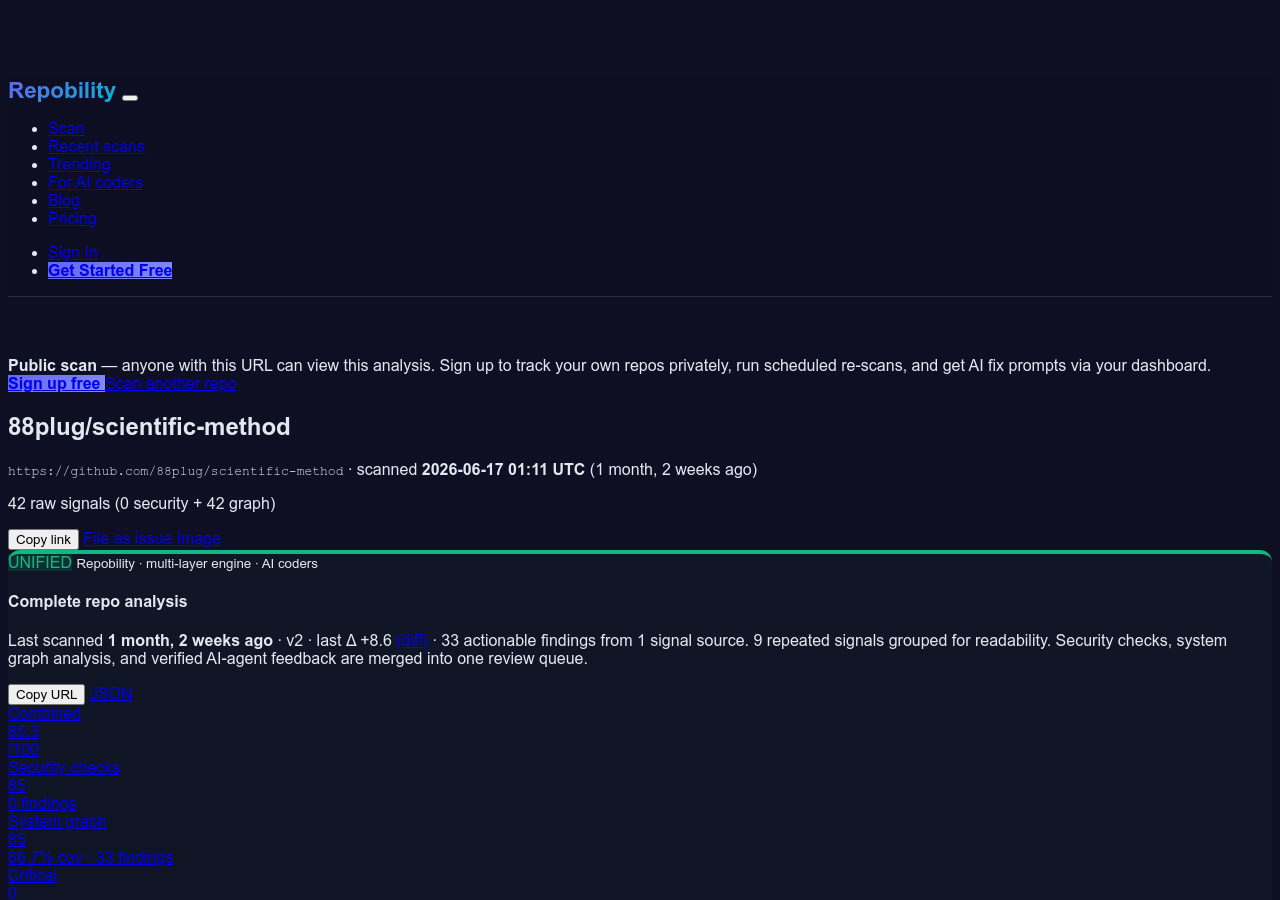
Task: Open System graph score link
Action: click(57, 821)
